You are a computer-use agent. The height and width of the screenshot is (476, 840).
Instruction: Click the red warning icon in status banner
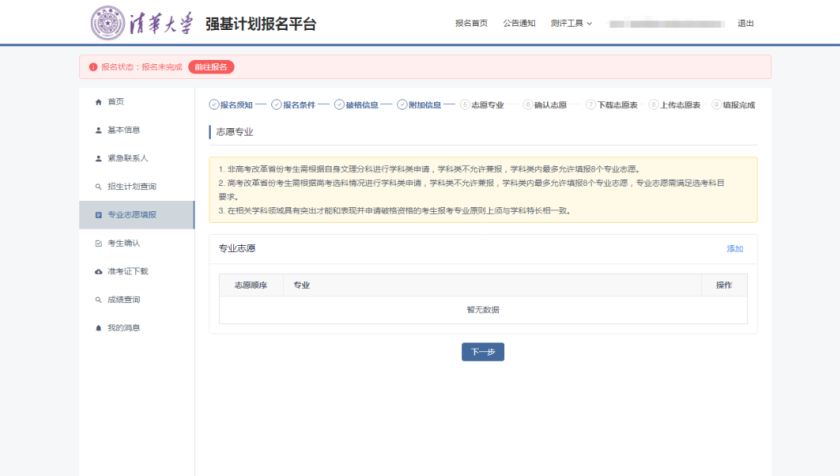[93, 67]
